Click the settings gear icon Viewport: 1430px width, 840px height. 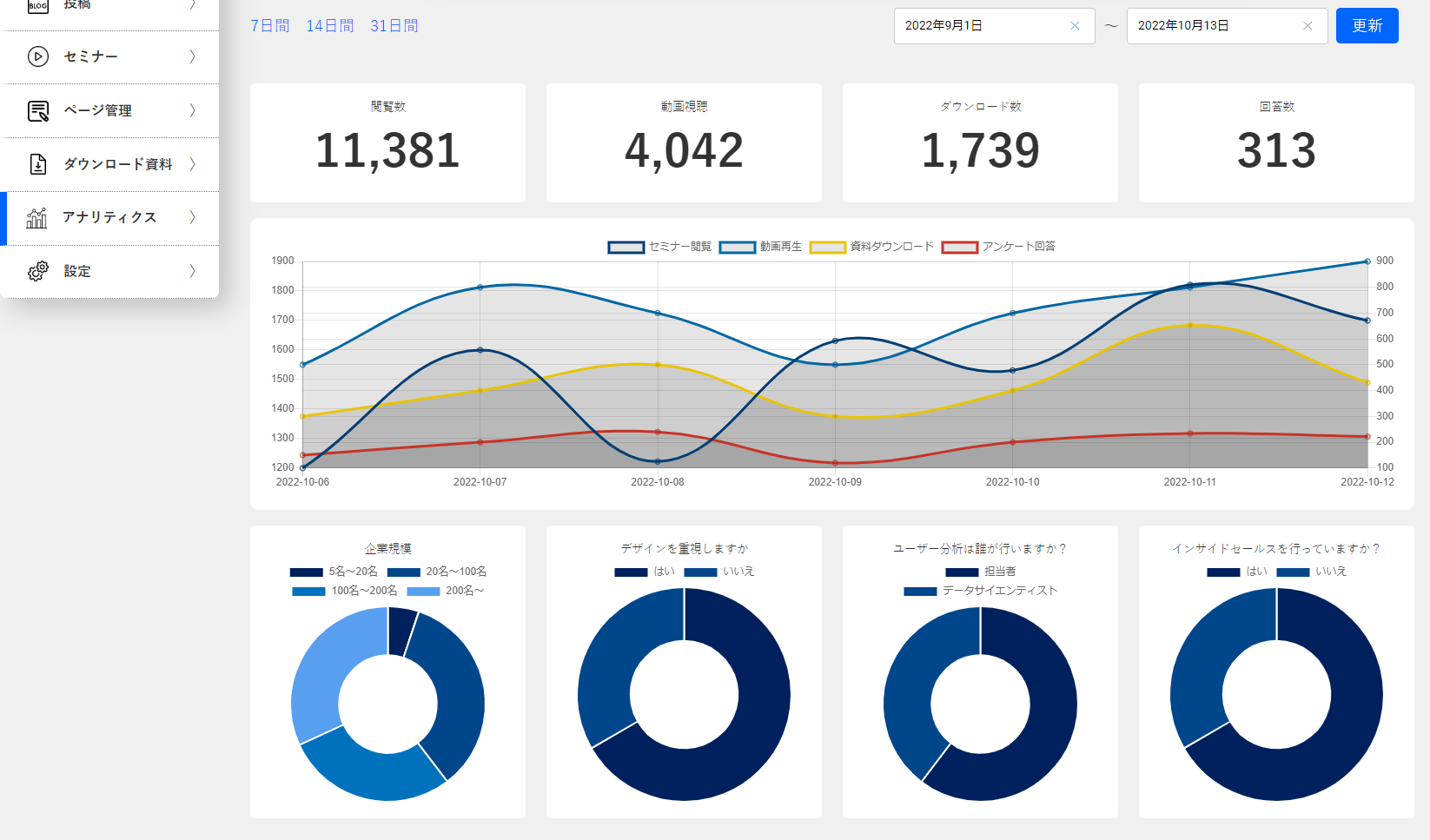[38, 271]
